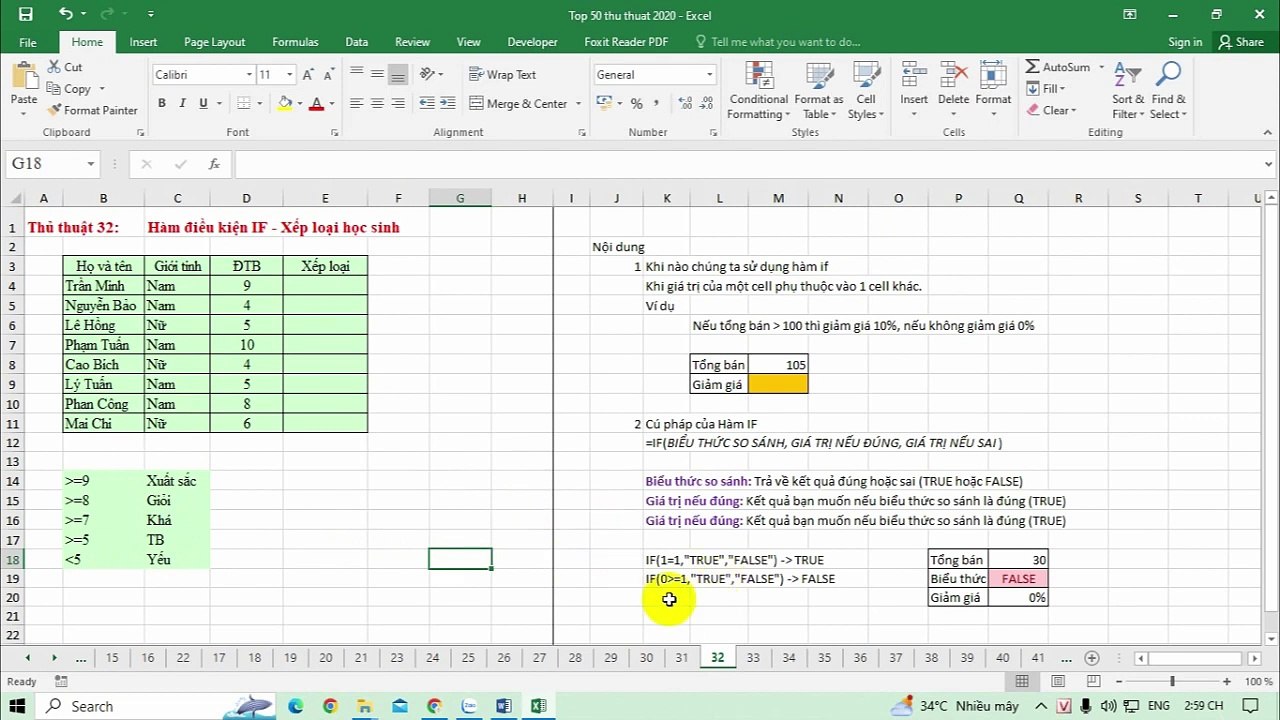Click the Find & Select button

click(x=1168, y=91)
